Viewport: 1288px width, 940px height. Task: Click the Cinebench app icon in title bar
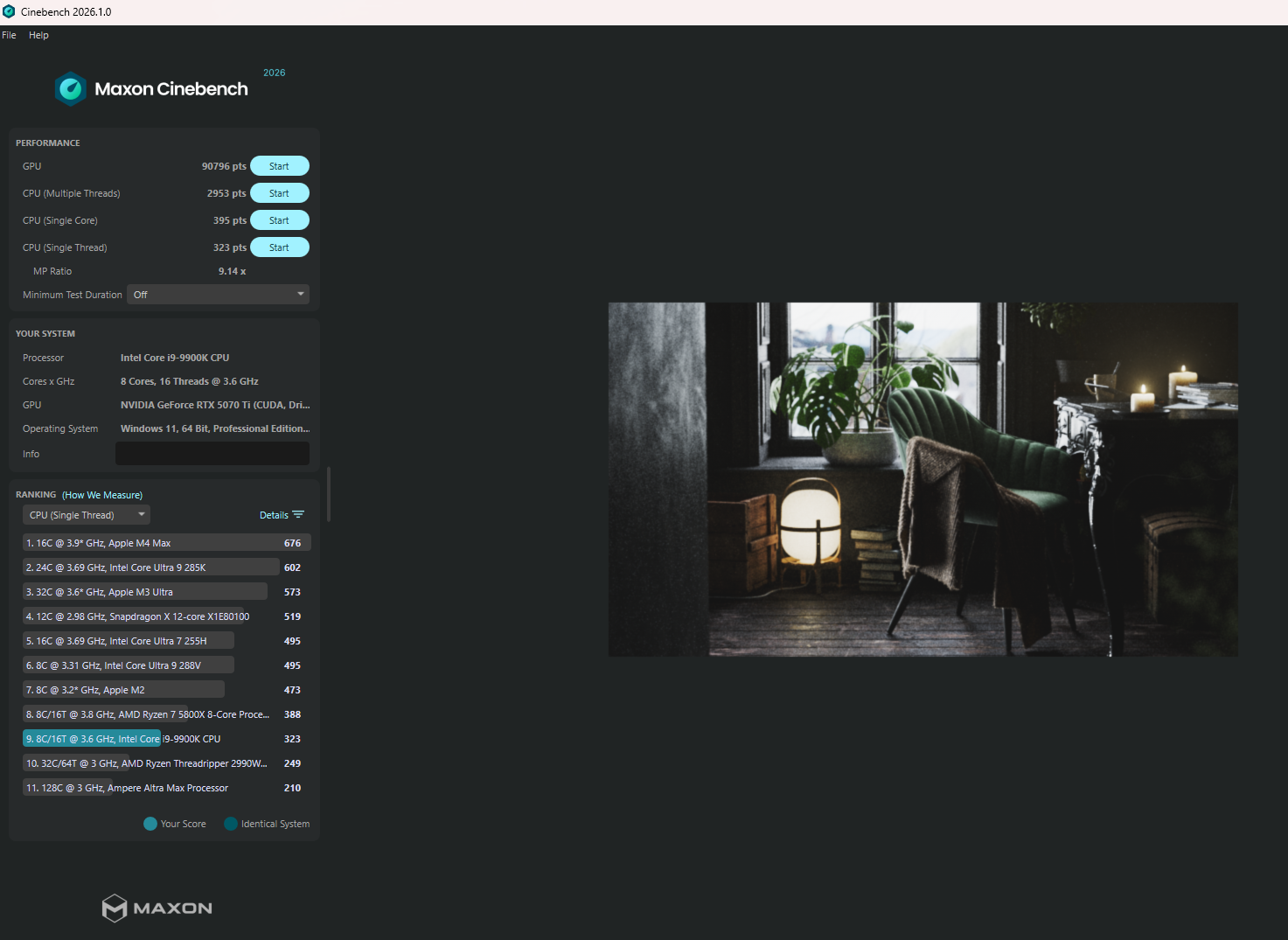(9, 11)
